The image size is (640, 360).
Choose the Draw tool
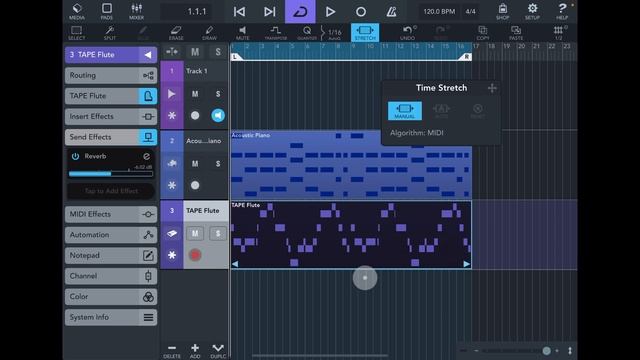(x=209, y=33)
